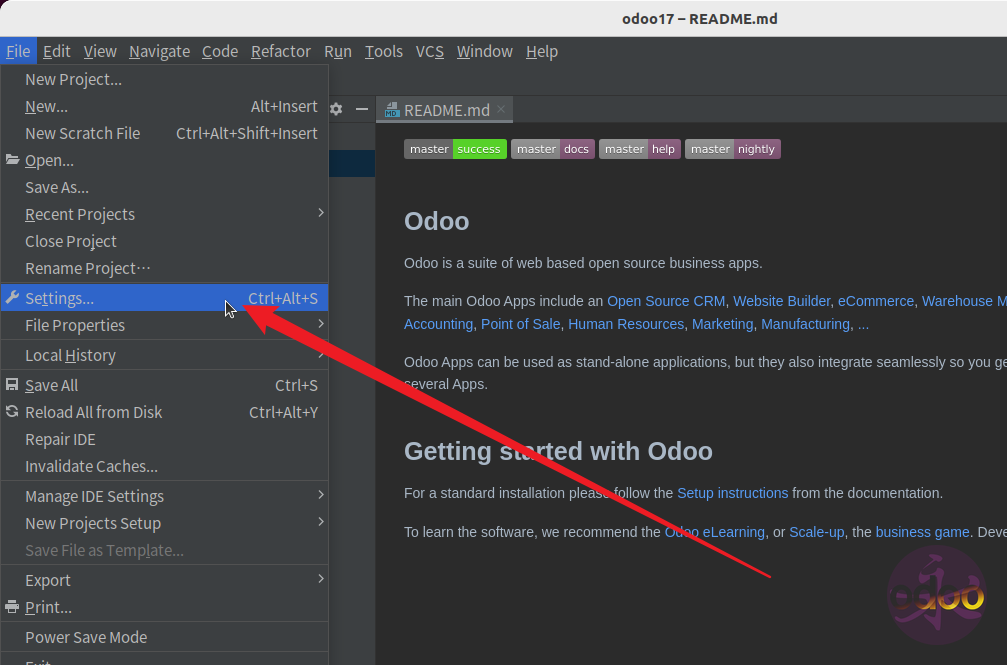Choose Invalidate Caches...
This screenshot has width=1007, height=665.
click(164, 466)
